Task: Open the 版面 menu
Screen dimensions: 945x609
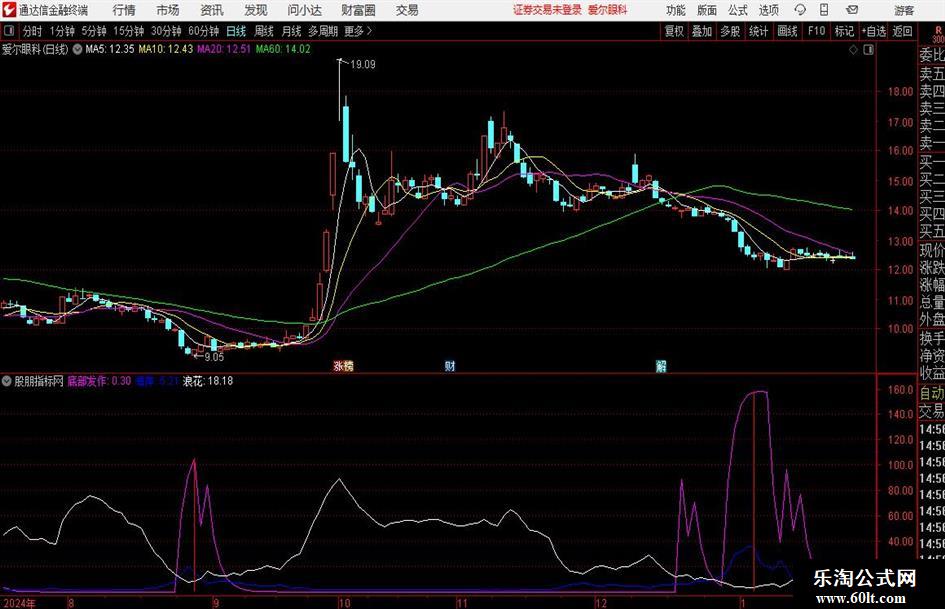Action: coord(707,10)
